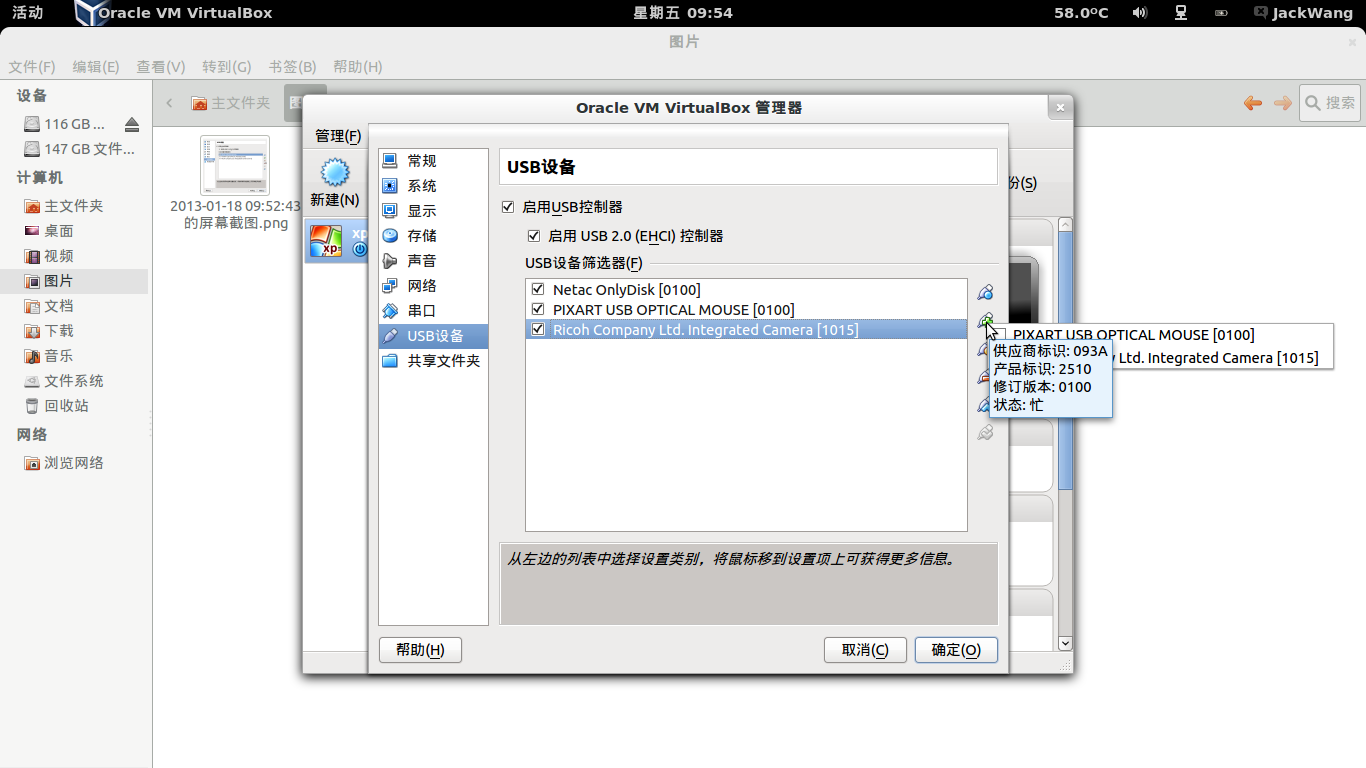Click the 新建(N) toolbar icon in VirtualBox
The image size is (1366, 768).
click(x=334, y=182)
